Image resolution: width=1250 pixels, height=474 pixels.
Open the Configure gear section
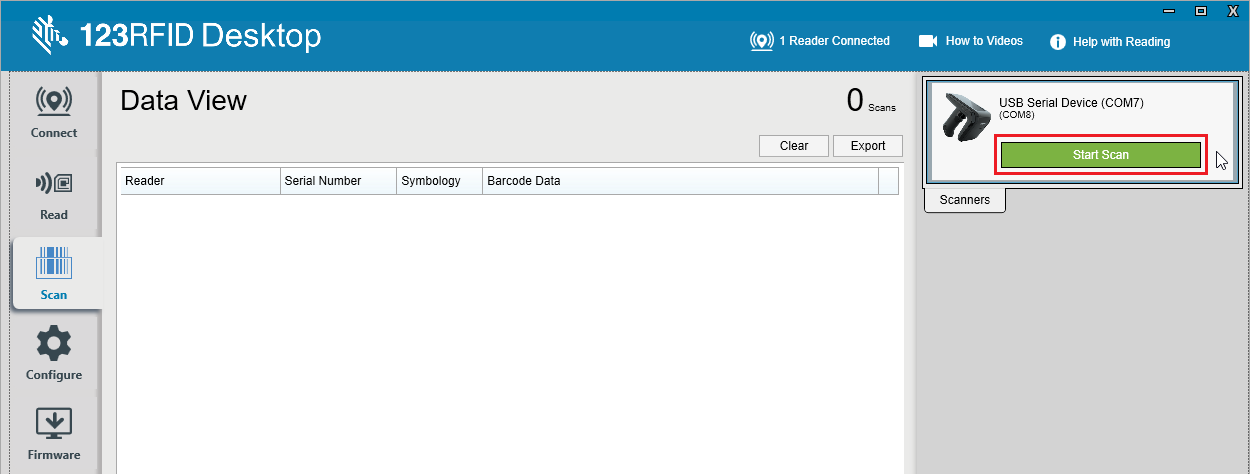click(54, 355)
